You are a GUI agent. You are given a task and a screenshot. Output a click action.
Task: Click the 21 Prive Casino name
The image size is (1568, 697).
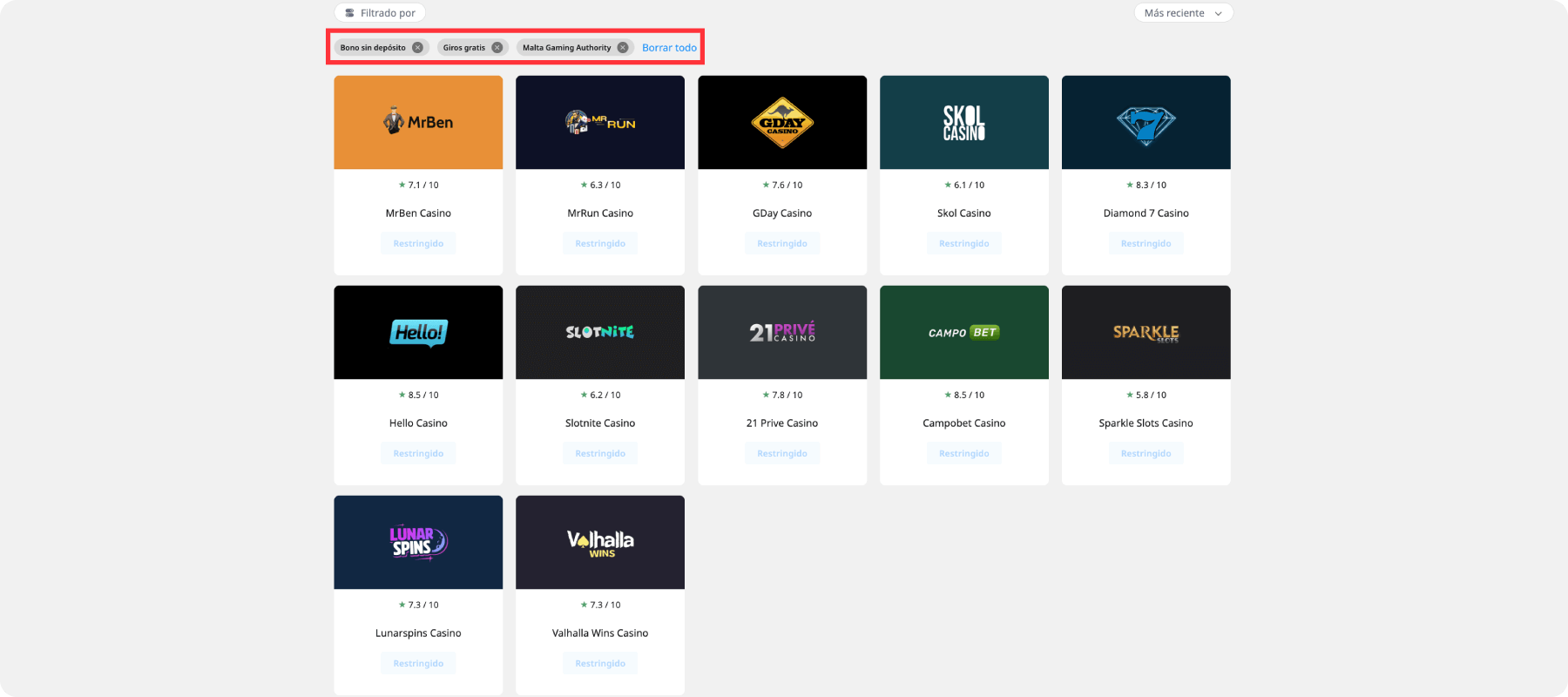(x=782, y=423)
